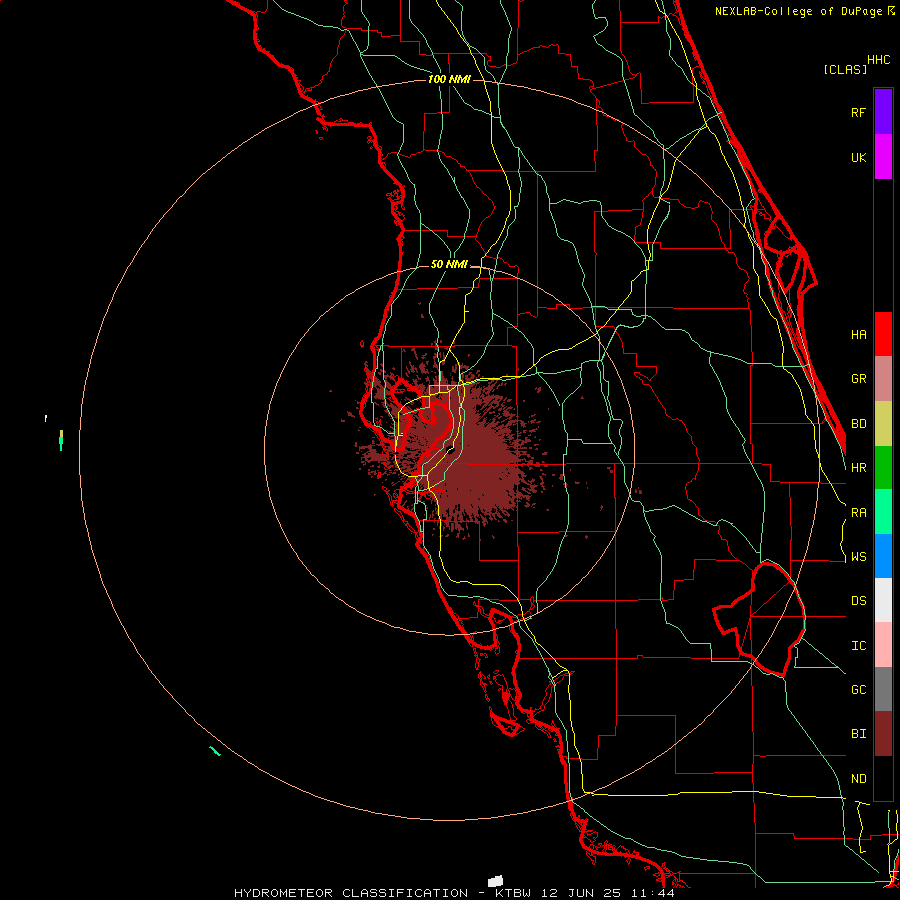Click the "BD" legend label

pos(858,424)
